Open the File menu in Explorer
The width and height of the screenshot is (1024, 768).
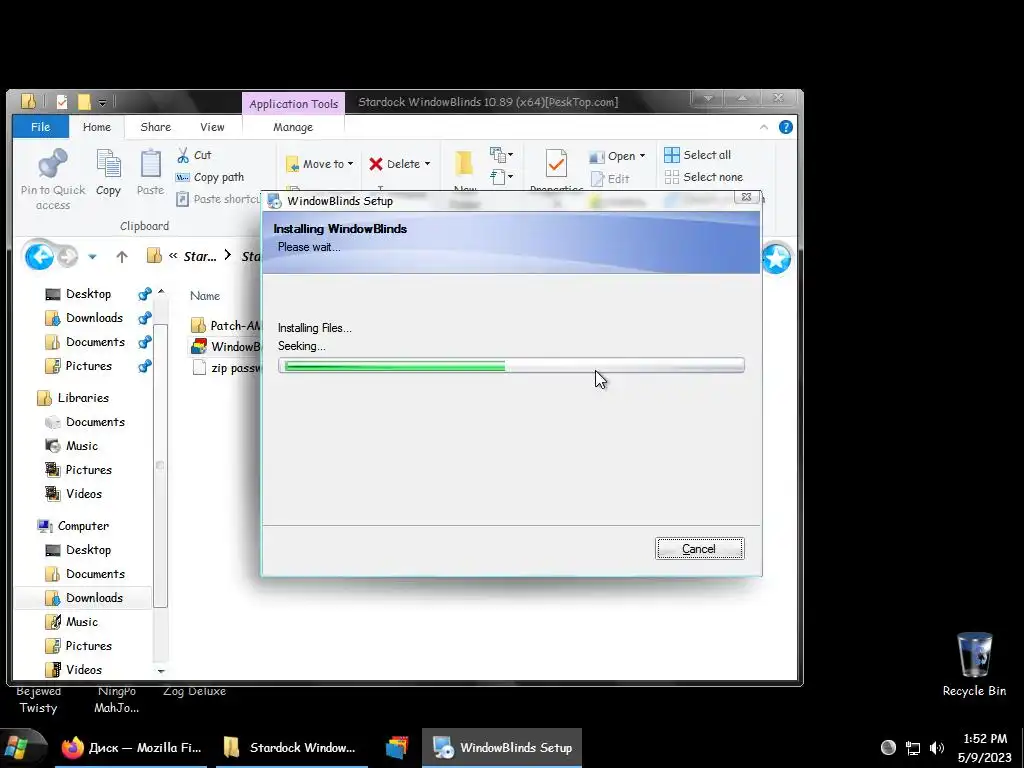(x=40, y=127)
